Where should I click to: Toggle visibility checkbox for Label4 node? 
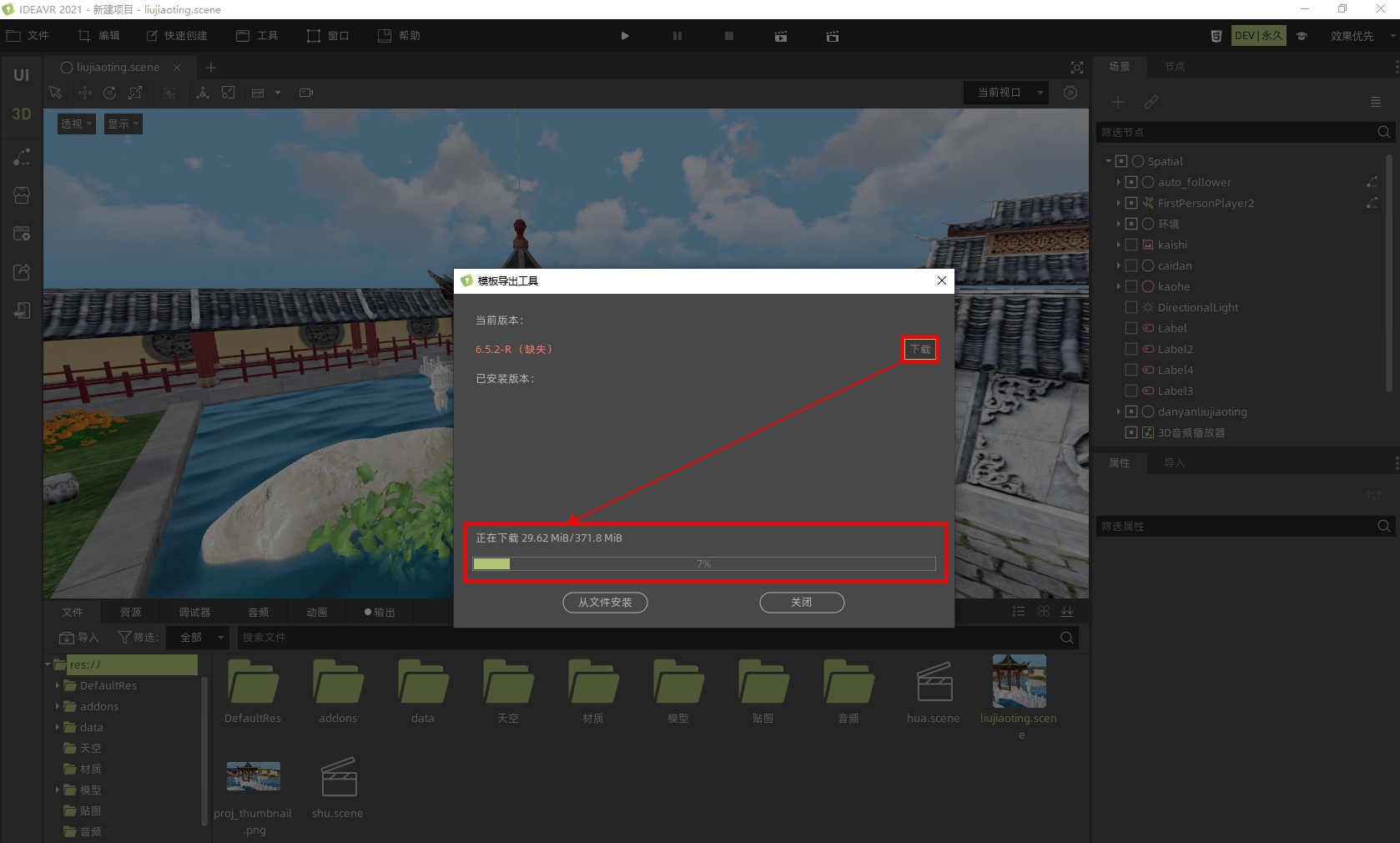tap(1131, 370)
